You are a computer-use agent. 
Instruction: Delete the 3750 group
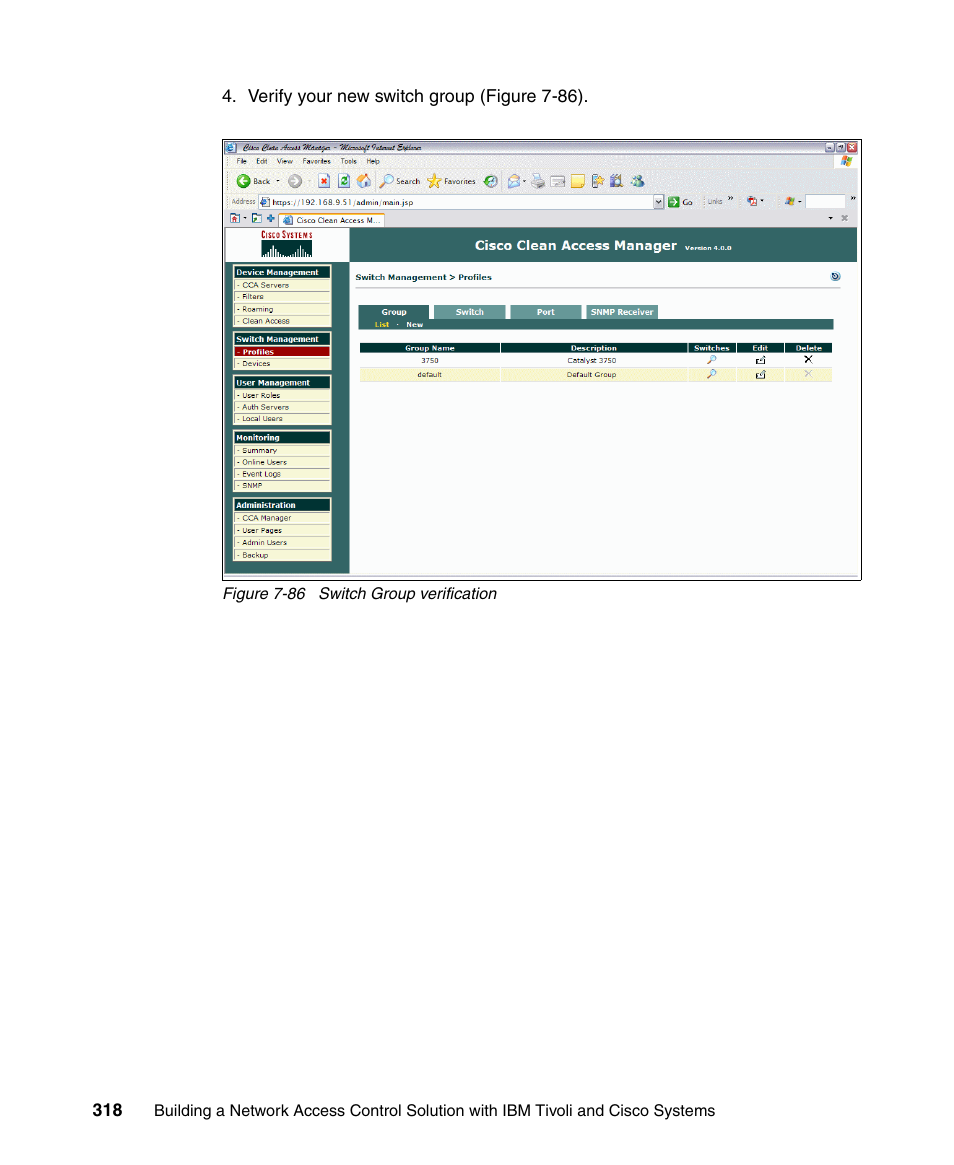[x=808, y=360]
